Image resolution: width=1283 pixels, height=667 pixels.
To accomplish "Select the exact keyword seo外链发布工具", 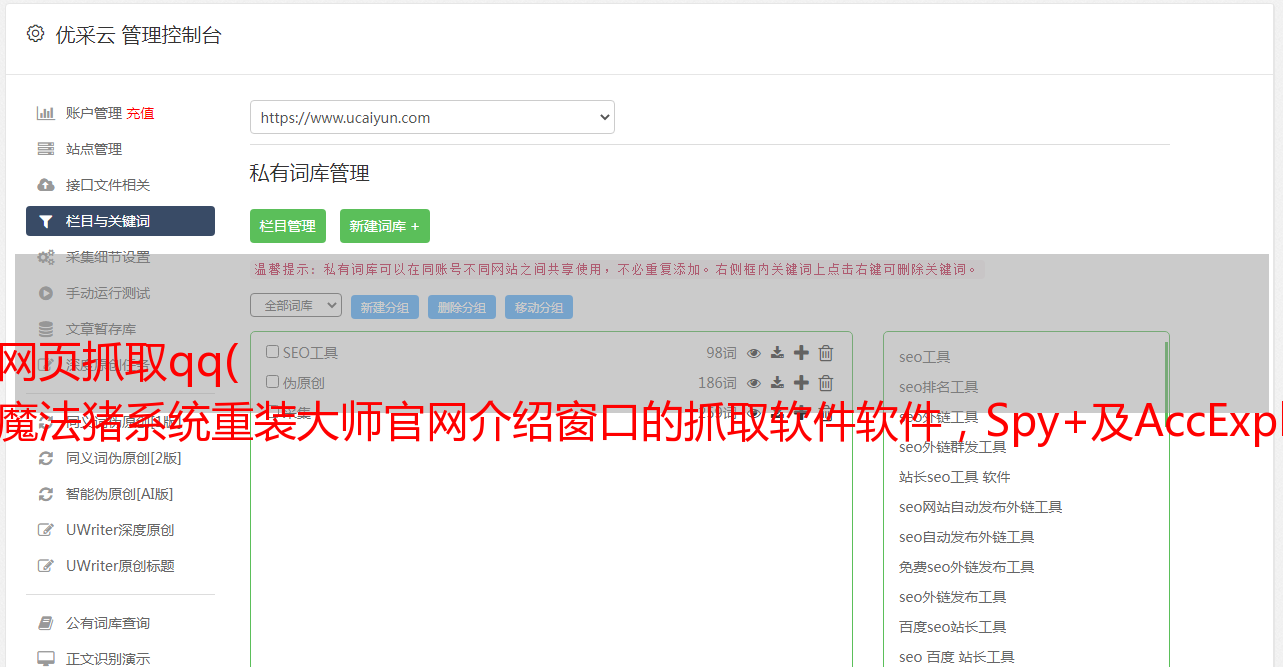I will pos(953,597).
